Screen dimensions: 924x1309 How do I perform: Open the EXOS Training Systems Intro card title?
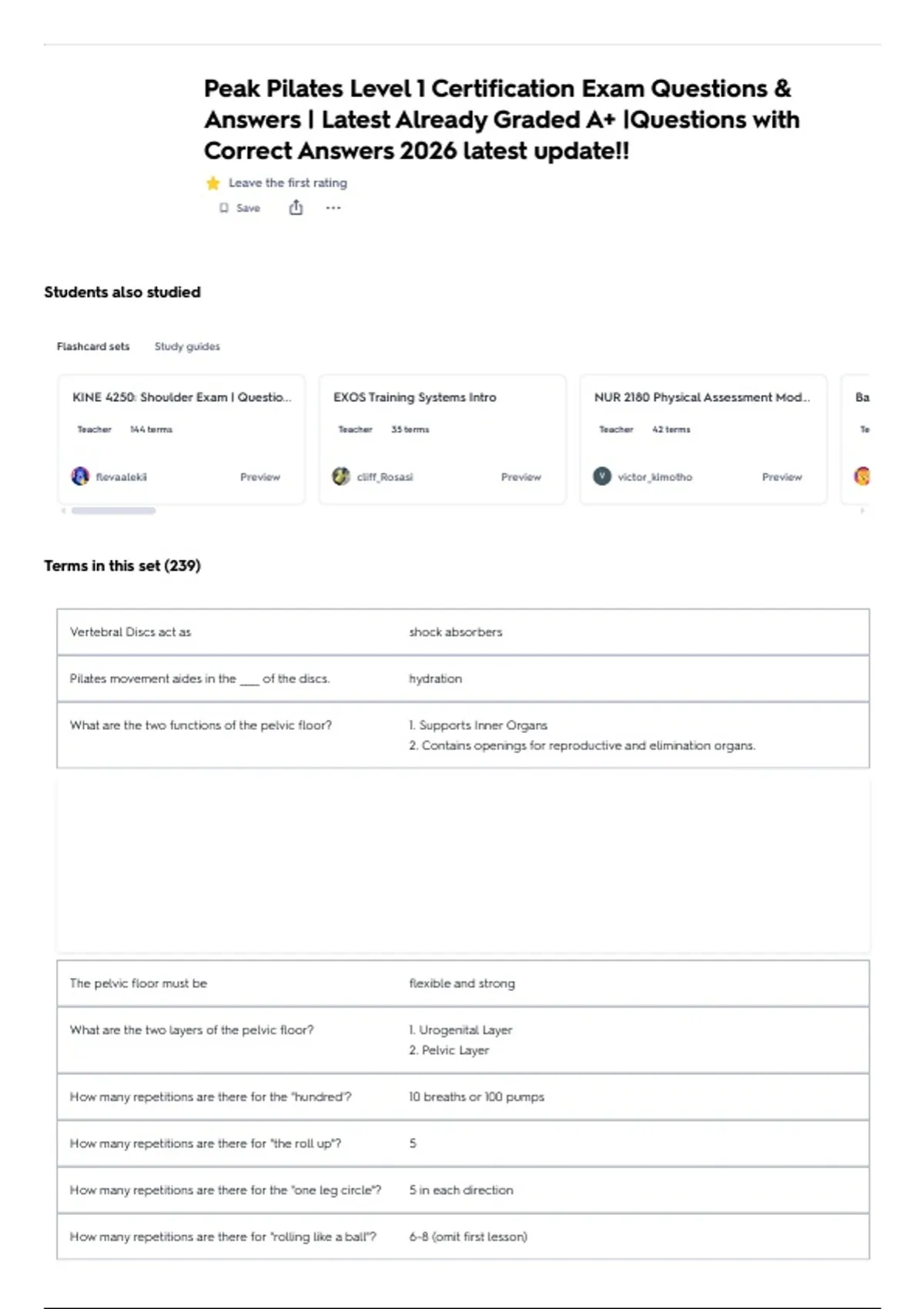click(x=415, y=397)
